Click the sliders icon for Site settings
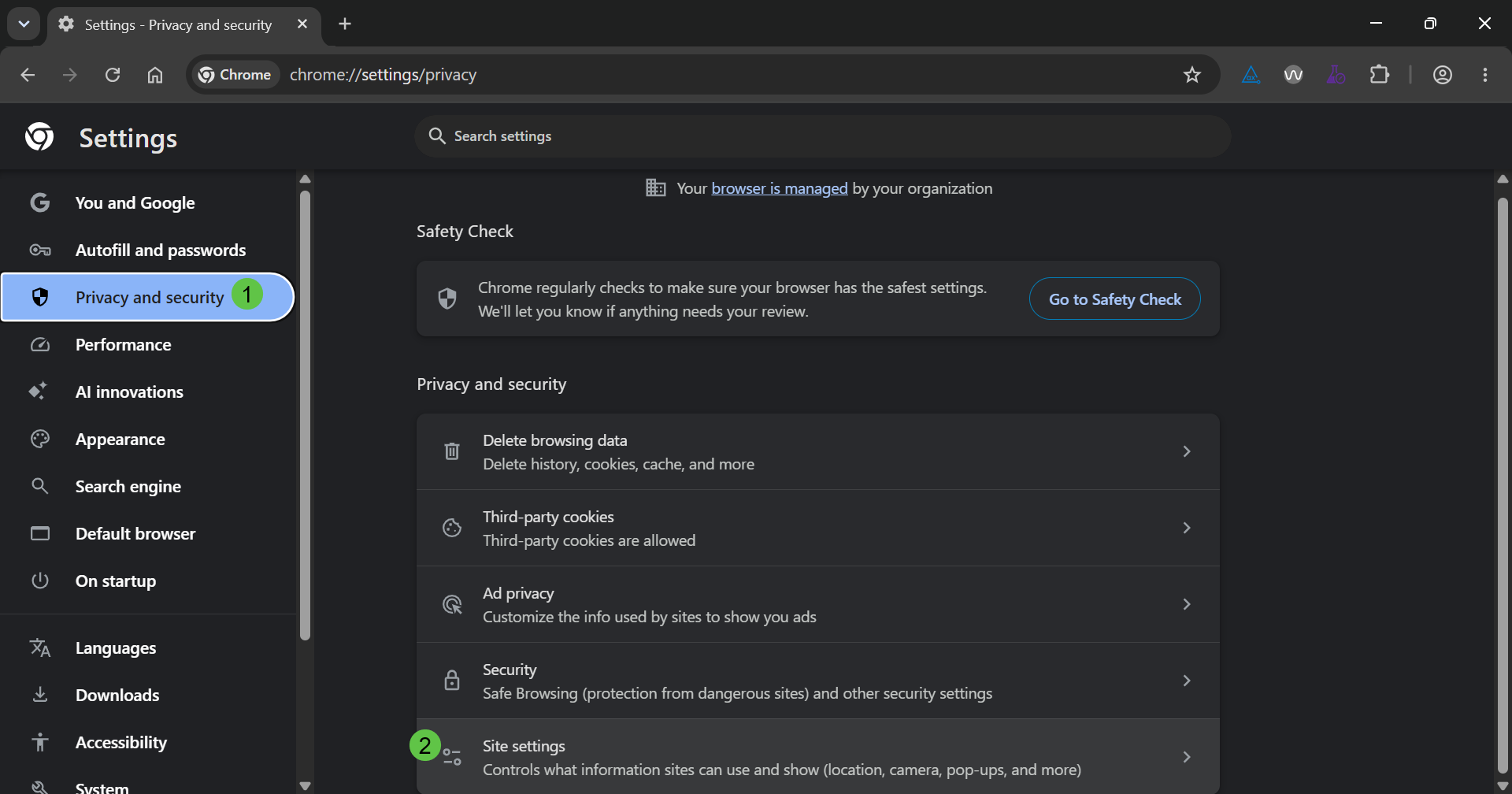 [452, 757]
